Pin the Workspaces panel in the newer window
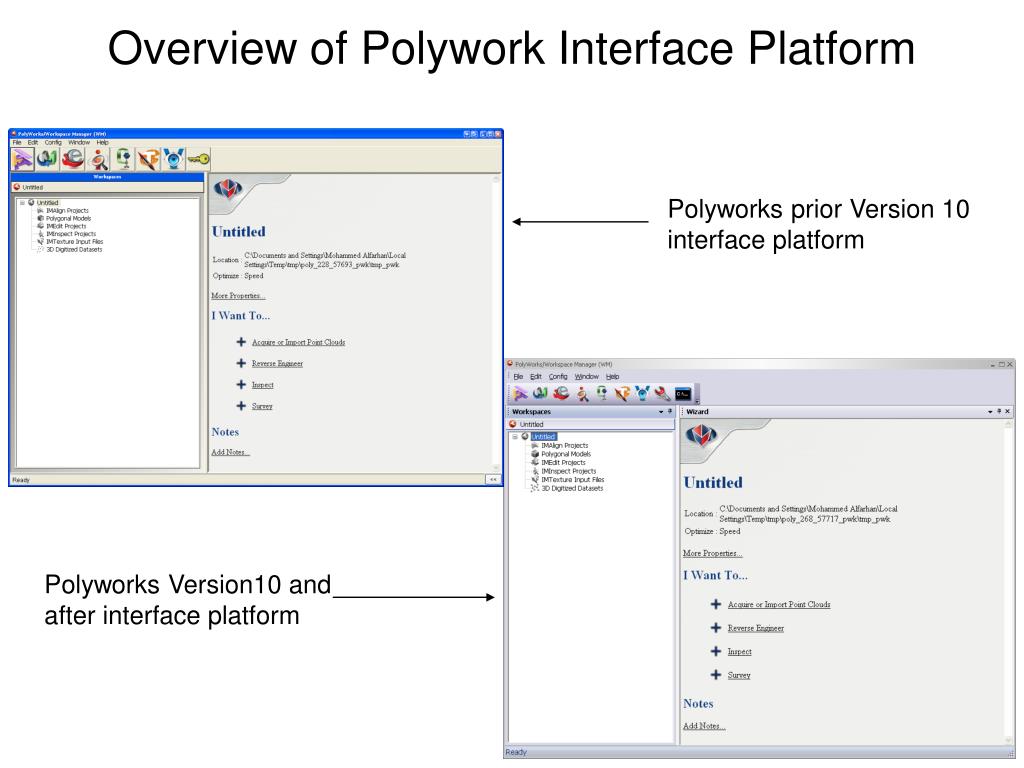Screen dimensions: 1024x768 tap(669, 411)
